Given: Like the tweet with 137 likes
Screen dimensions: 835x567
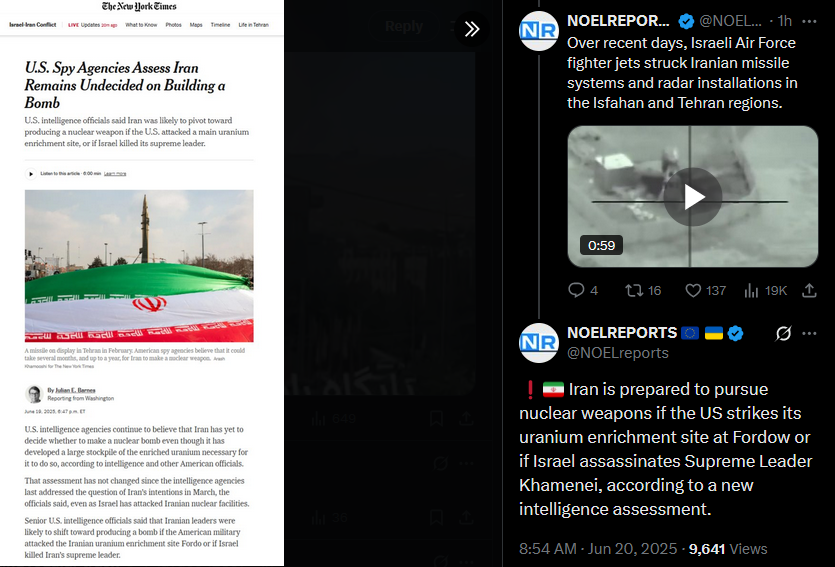Looking at the screenshot, I should [x=705, y=290].
